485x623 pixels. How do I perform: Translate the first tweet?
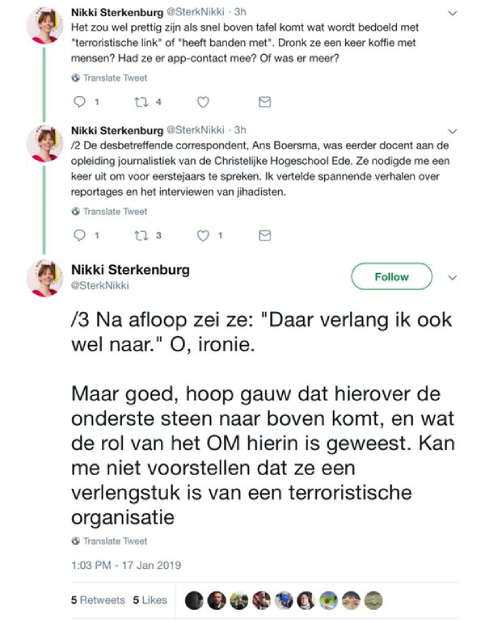(x=109, y=78)
